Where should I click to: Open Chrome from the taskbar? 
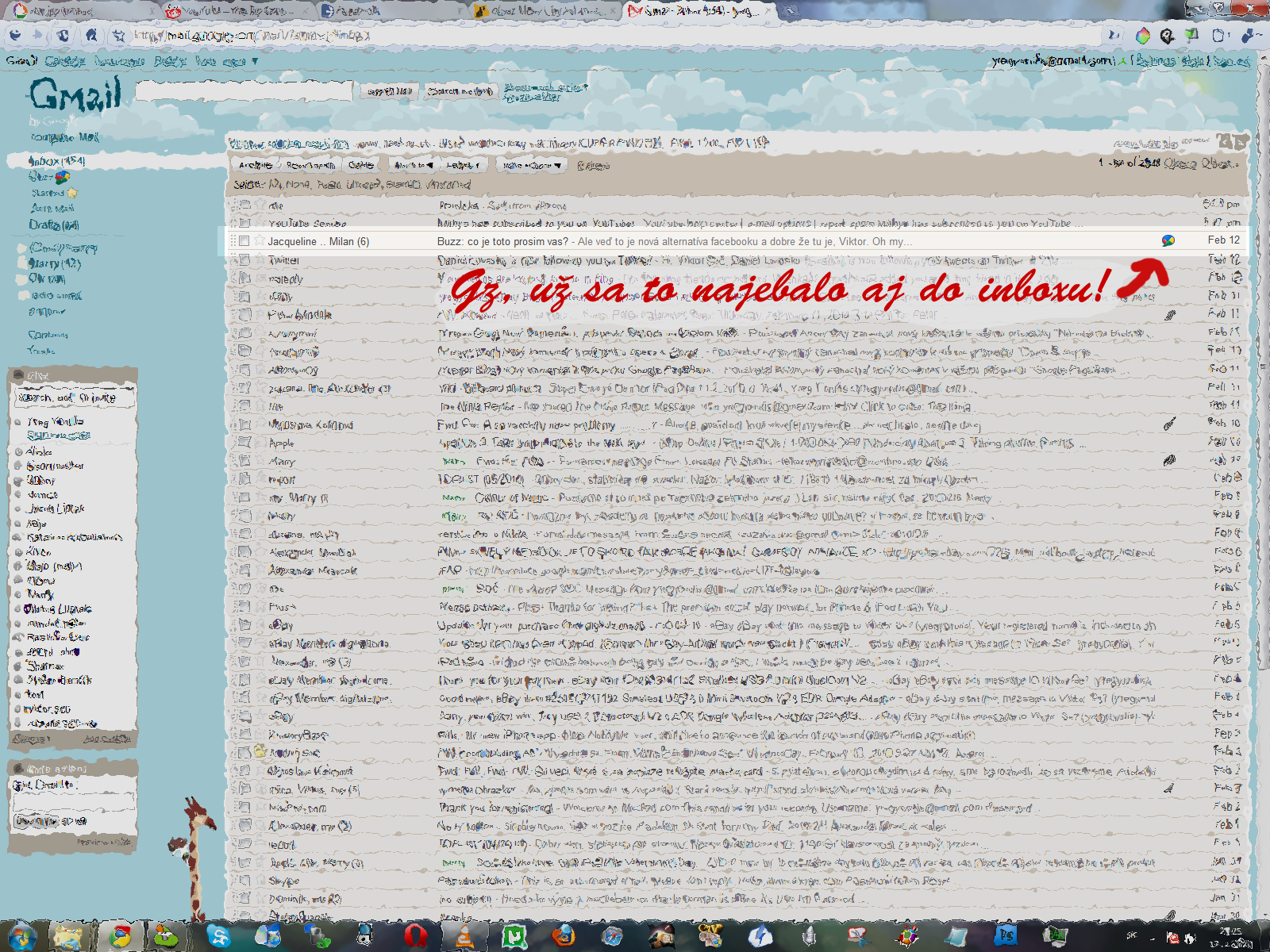pos(121,937)
